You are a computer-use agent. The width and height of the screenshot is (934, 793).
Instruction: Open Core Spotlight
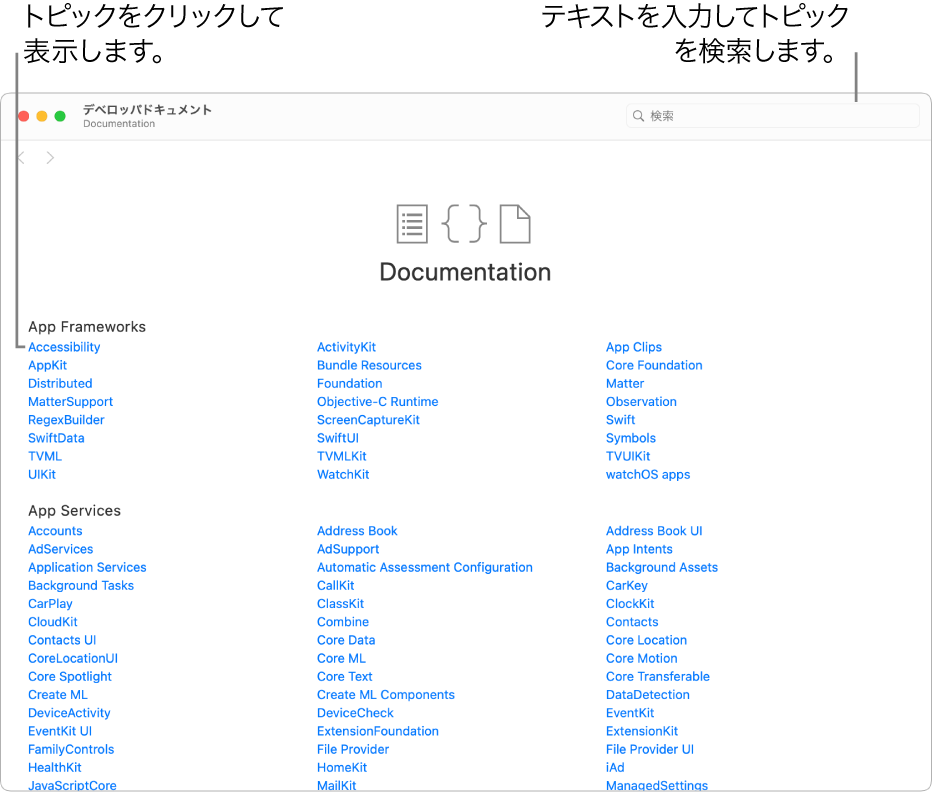(70, 677)
